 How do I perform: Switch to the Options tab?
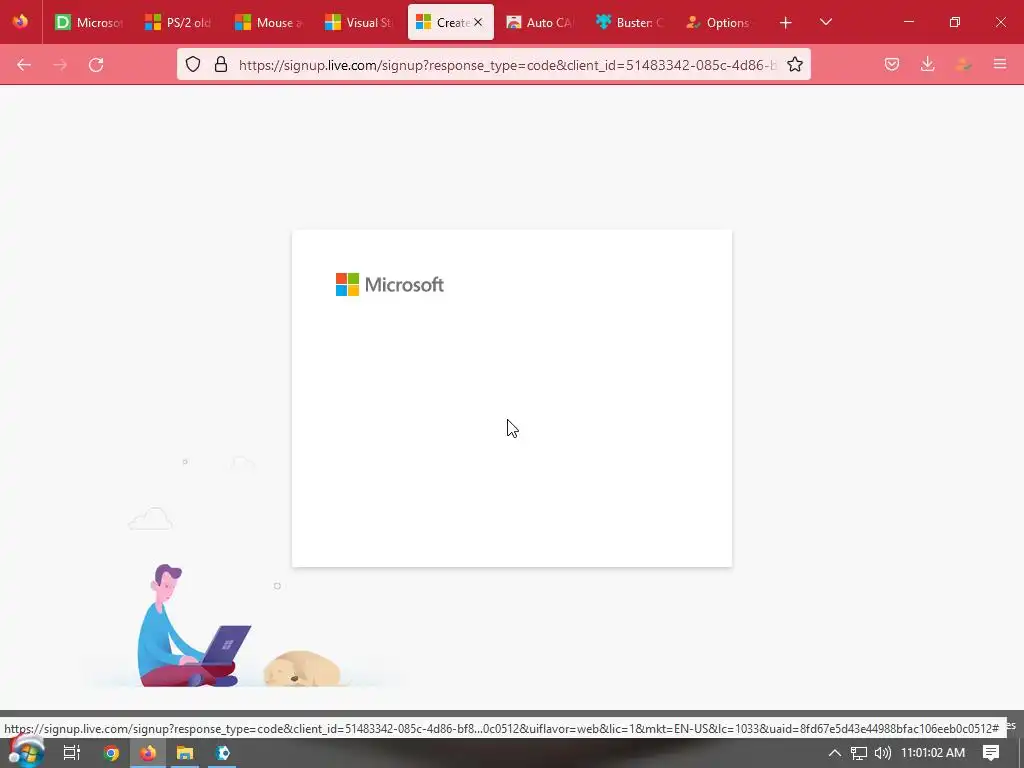tap(720, 22)
